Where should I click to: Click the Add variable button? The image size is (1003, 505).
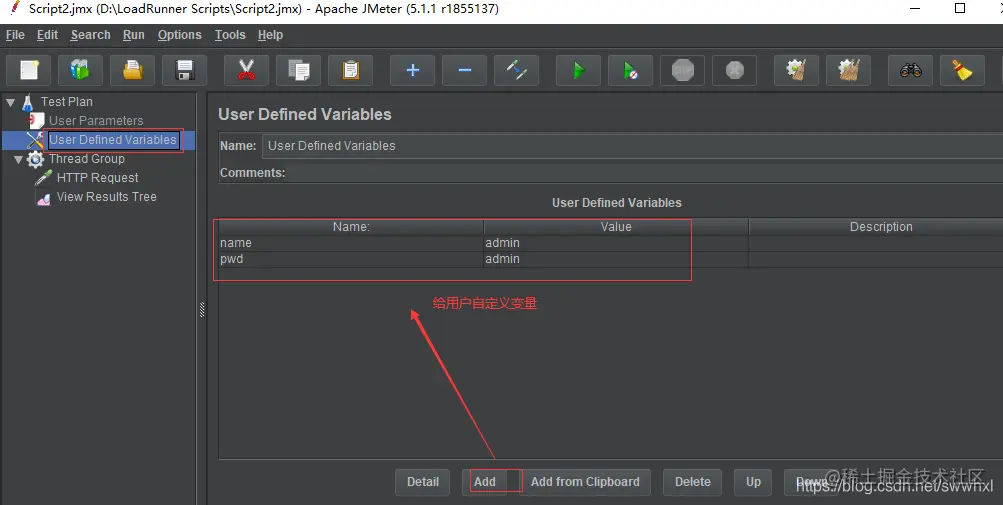click(x=485, y=482)
